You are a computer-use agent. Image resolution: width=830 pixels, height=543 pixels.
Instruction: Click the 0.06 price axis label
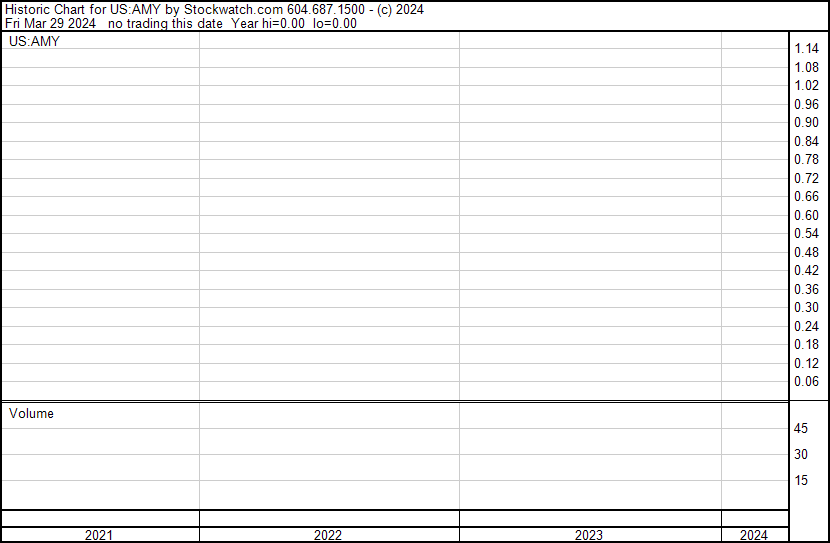point(806,382)
